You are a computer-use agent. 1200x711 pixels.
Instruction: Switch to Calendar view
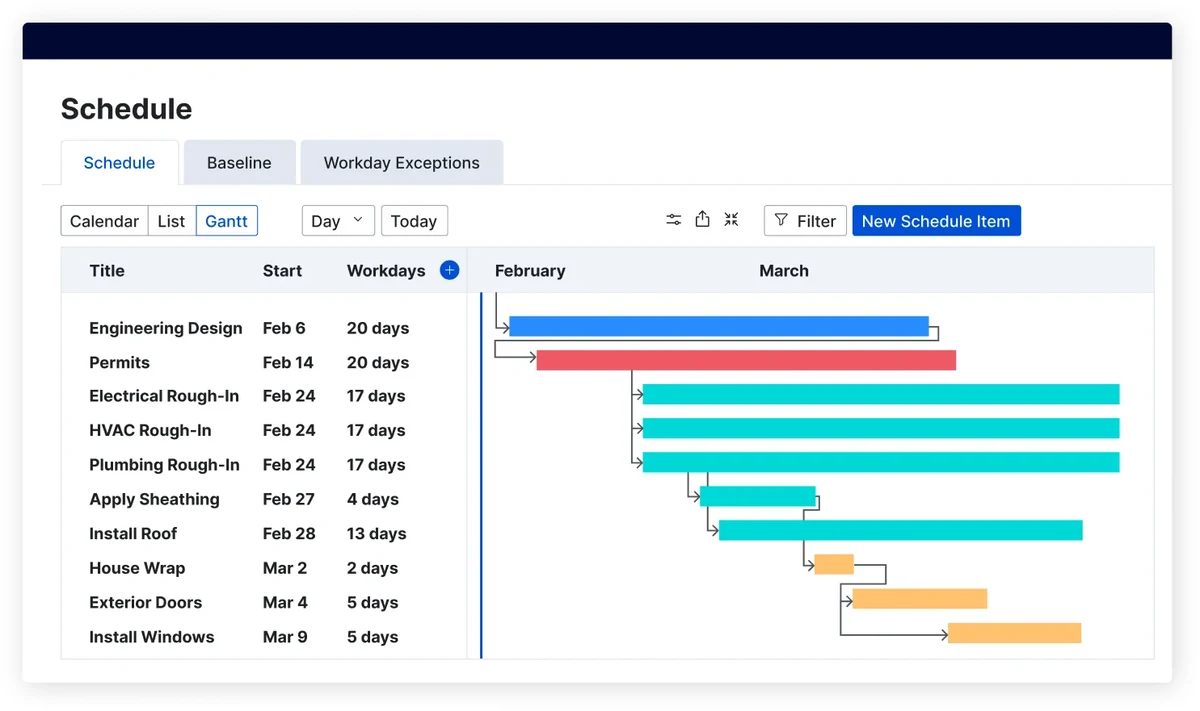(103, 220)
